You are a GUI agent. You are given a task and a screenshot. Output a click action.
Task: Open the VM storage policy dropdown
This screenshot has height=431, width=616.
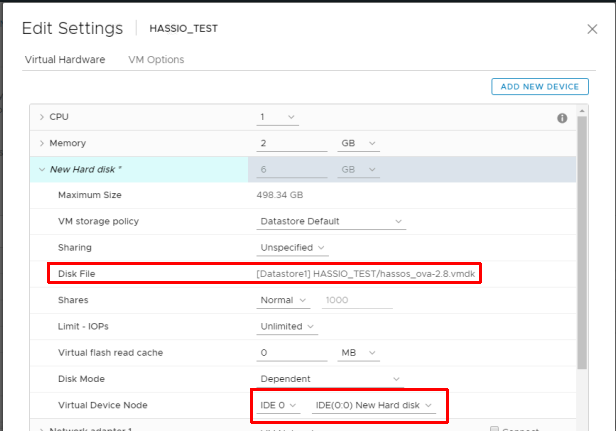pyautogui.click(x=331, y=222)
